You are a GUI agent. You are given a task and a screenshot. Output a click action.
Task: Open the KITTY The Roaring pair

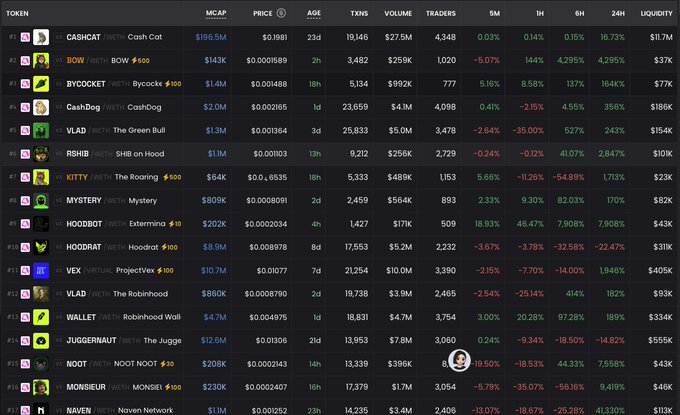click(x=112, y=177)
